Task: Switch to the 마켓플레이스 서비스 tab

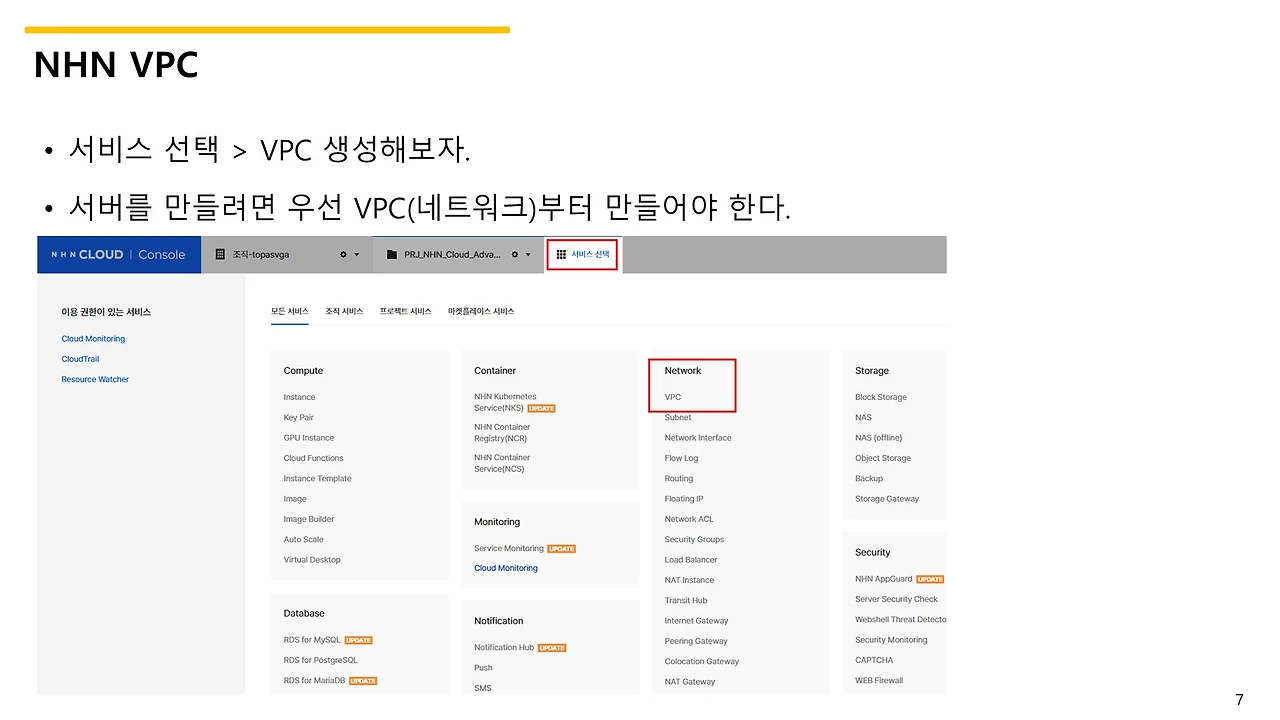Action: coord(479,311)
